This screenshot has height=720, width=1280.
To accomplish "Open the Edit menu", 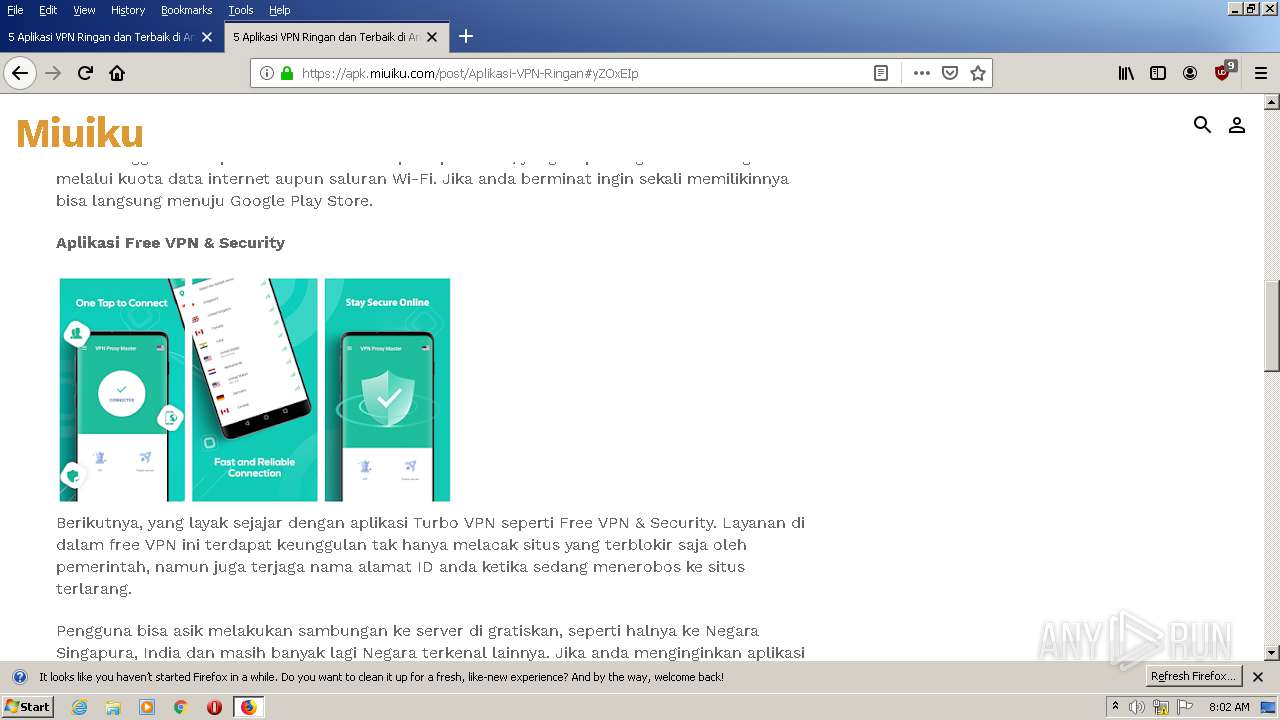I will (x=48, y=10).
